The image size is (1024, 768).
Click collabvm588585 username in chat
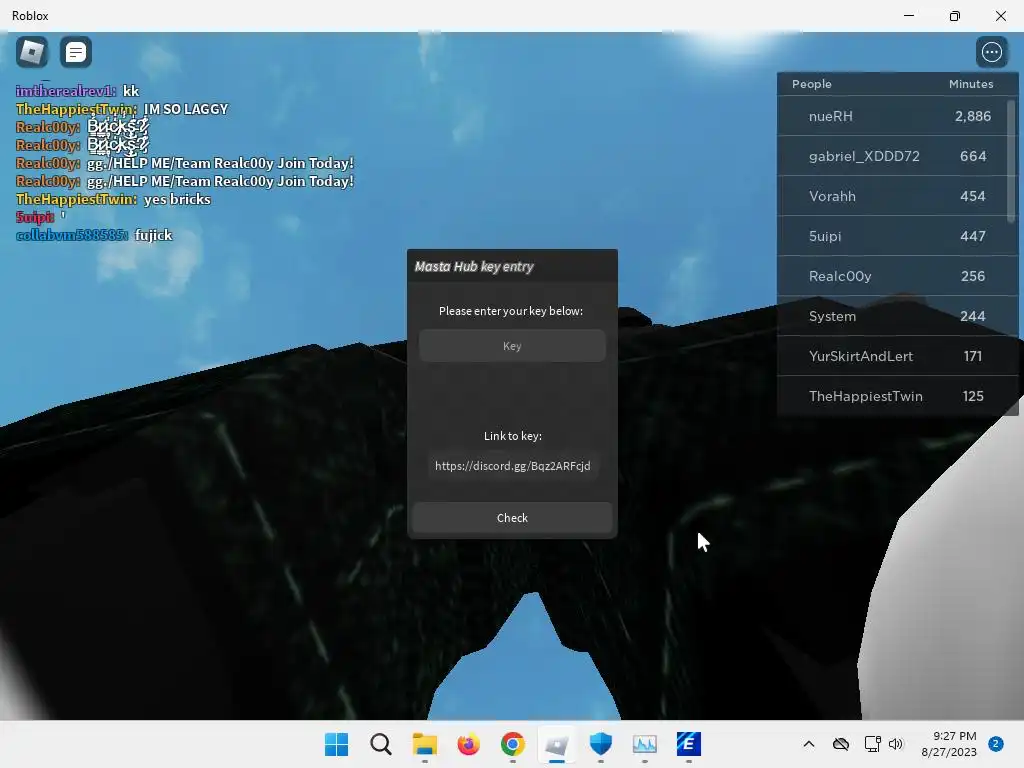coord(72,235)
